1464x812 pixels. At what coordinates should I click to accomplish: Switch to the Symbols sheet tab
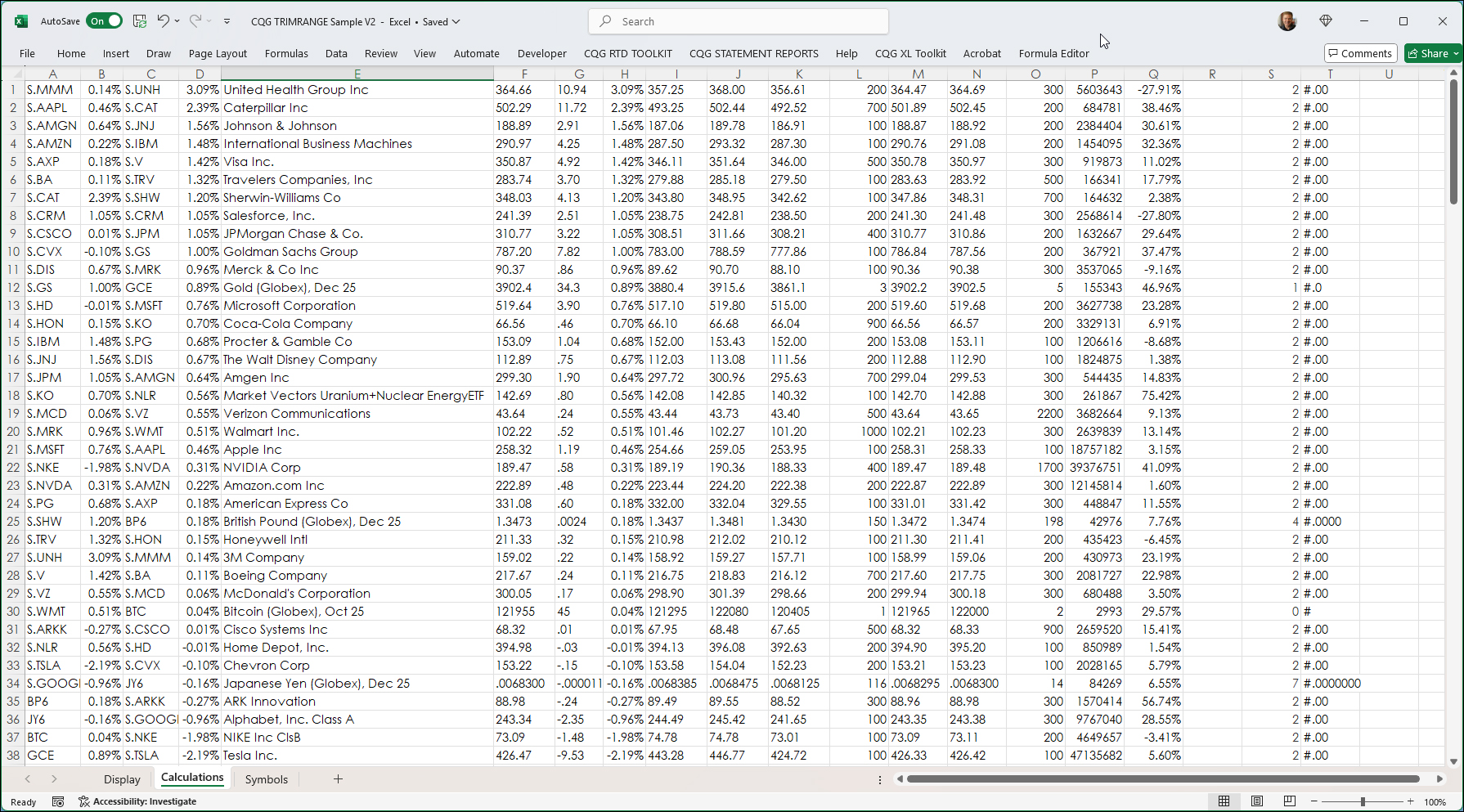(267, 779)
